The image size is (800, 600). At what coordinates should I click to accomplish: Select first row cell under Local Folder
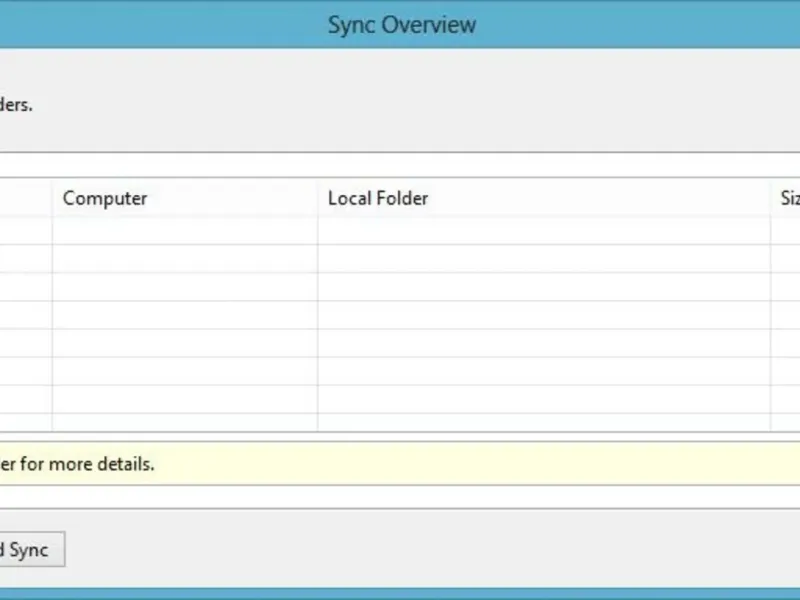point(544,231)
